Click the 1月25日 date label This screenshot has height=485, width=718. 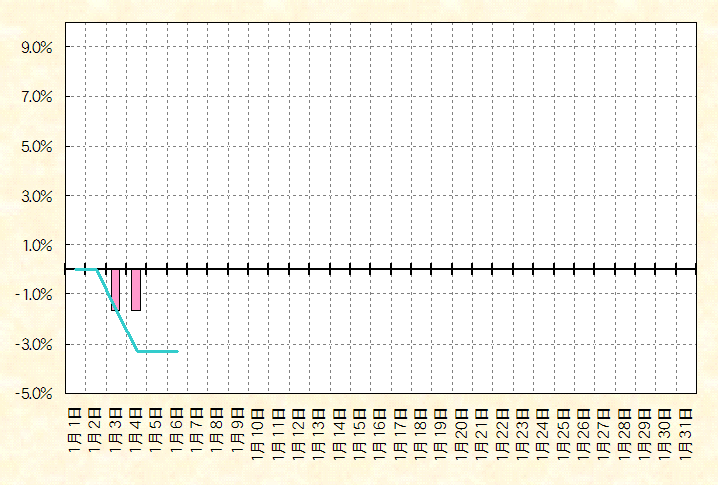pyautogui.click(x=564, y=428)
